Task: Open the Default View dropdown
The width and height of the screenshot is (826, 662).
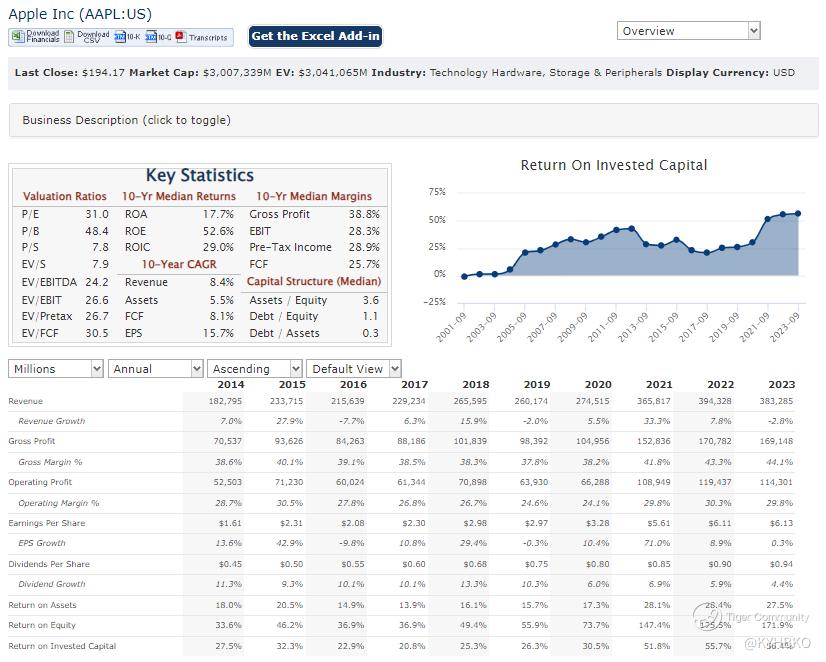Action: coord(353,369)
